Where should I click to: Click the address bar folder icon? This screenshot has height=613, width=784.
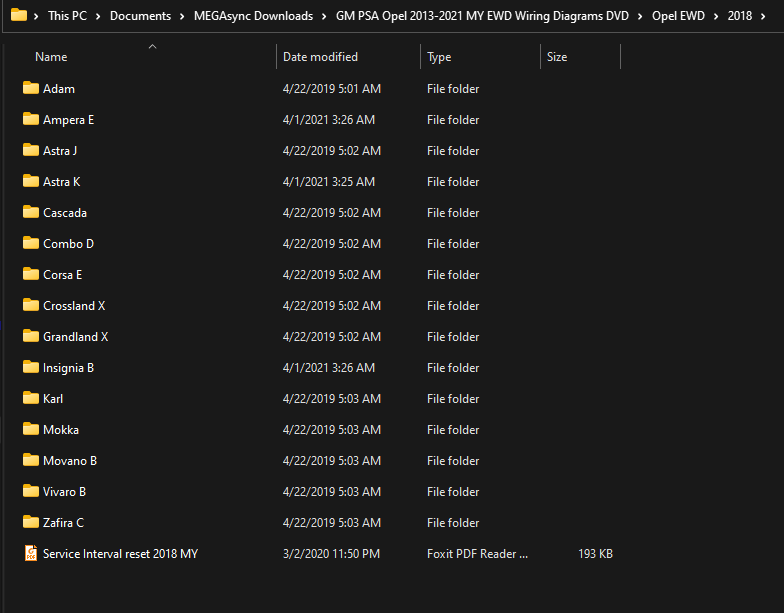click(x=19, y=15)
